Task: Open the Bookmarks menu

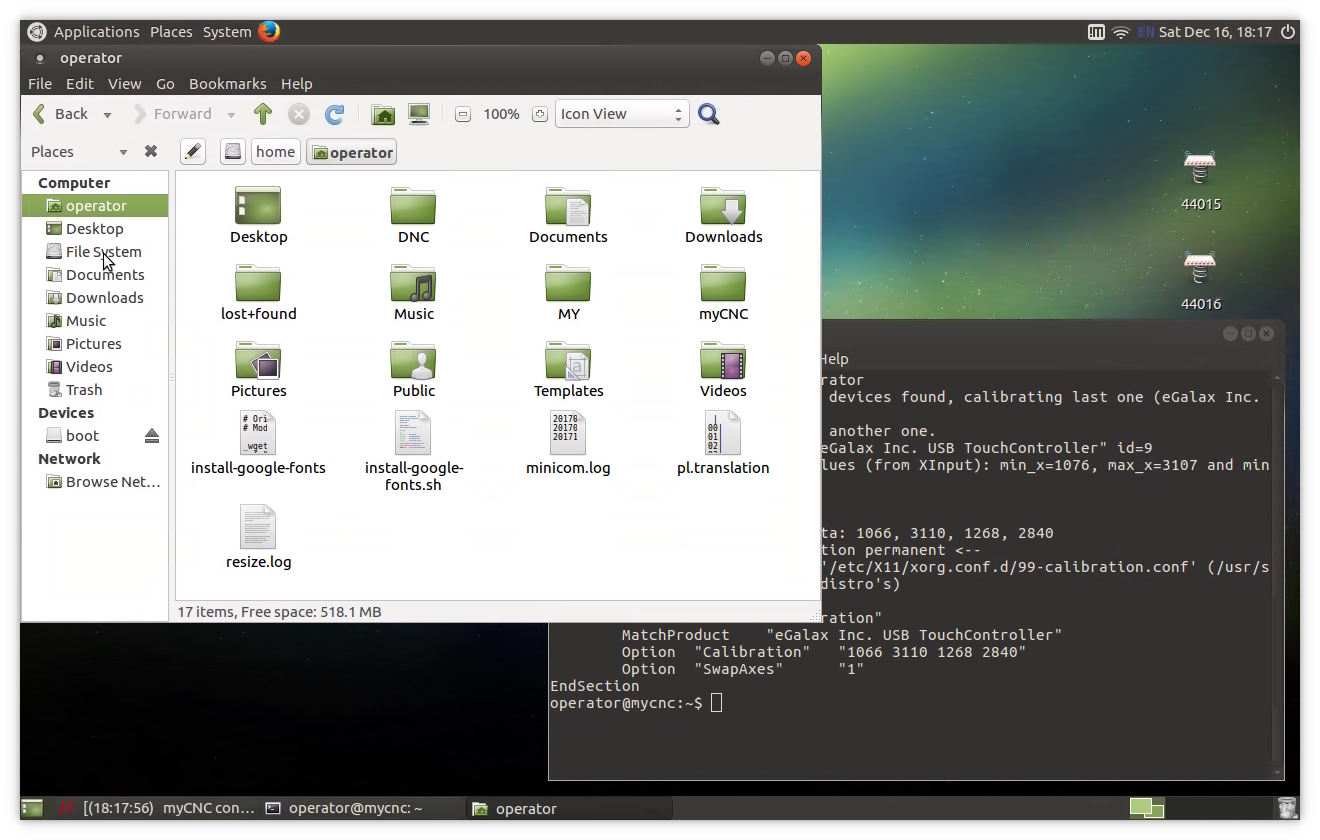Action: (x=227, y=84)
